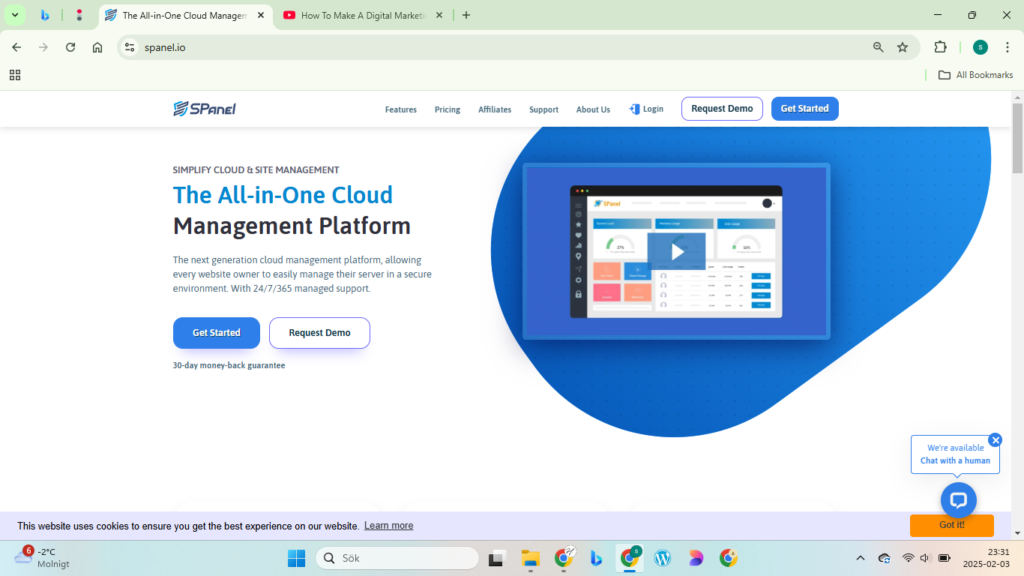The image size is (1024, 576).
Task: Open File Explorer from the taskbar
Action: (530, 558)
